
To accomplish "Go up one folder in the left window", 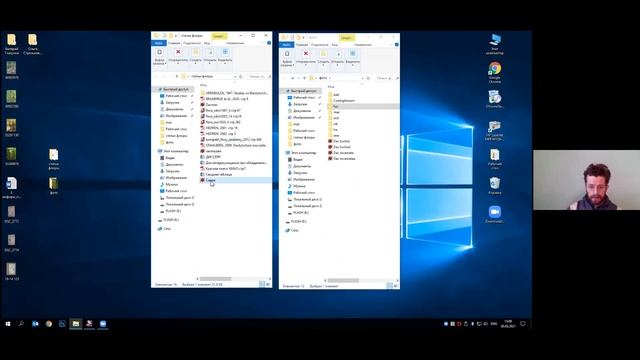I will [177, 76].
